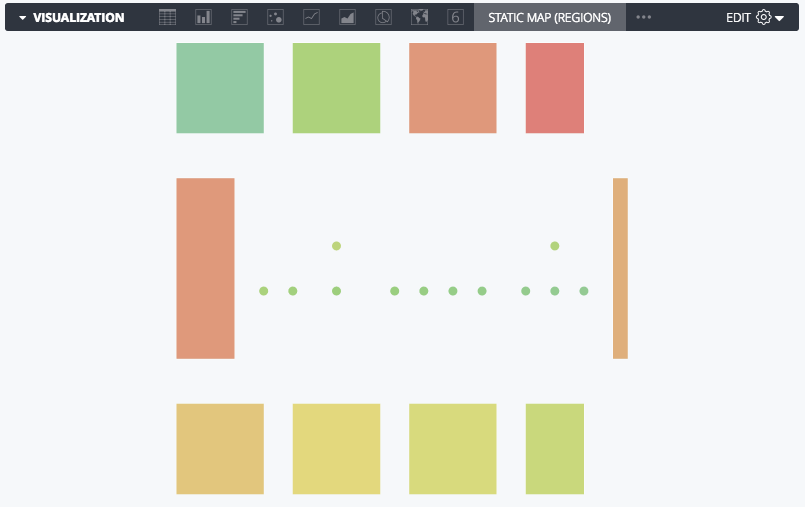This screenshot has width=805, height=507.
Task: Click the tall orange left region
Action: pos(205,268)
